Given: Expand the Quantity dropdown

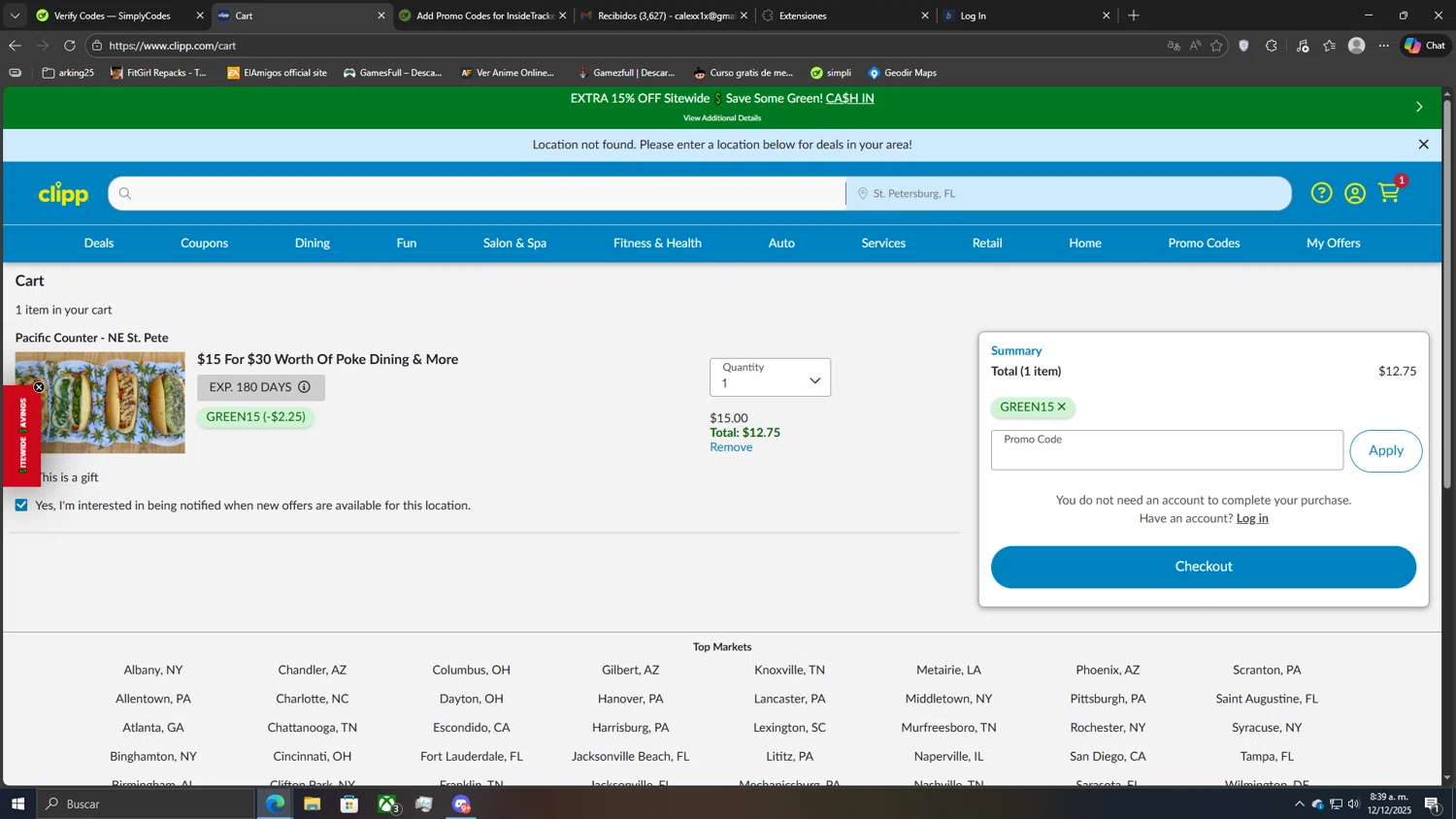Looking at the screenshot, I should click(770, 377).
